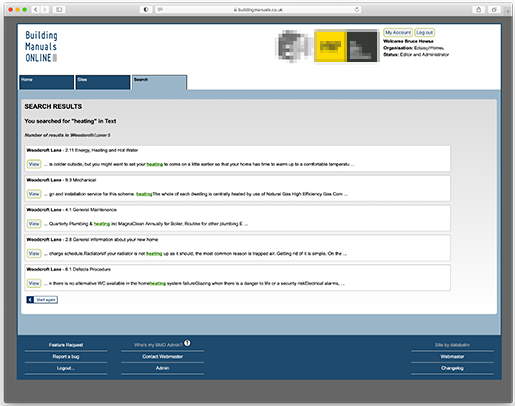The width and height of the screenshot is (515, 406).
Task: Click the browser address bar
Action: pos(258,10)
